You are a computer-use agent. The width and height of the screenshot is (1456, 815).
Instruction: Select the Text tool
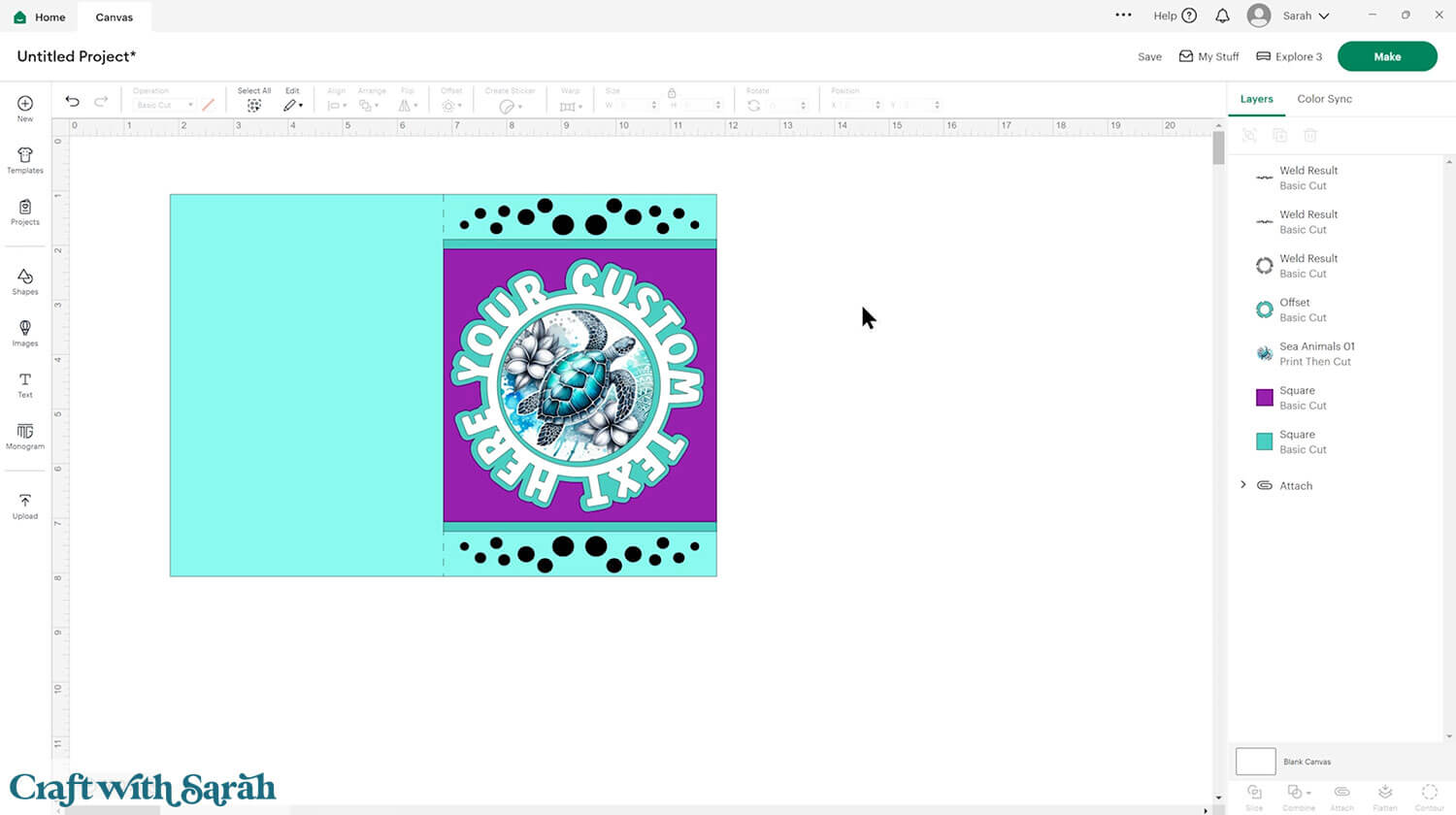click(25, 384)
